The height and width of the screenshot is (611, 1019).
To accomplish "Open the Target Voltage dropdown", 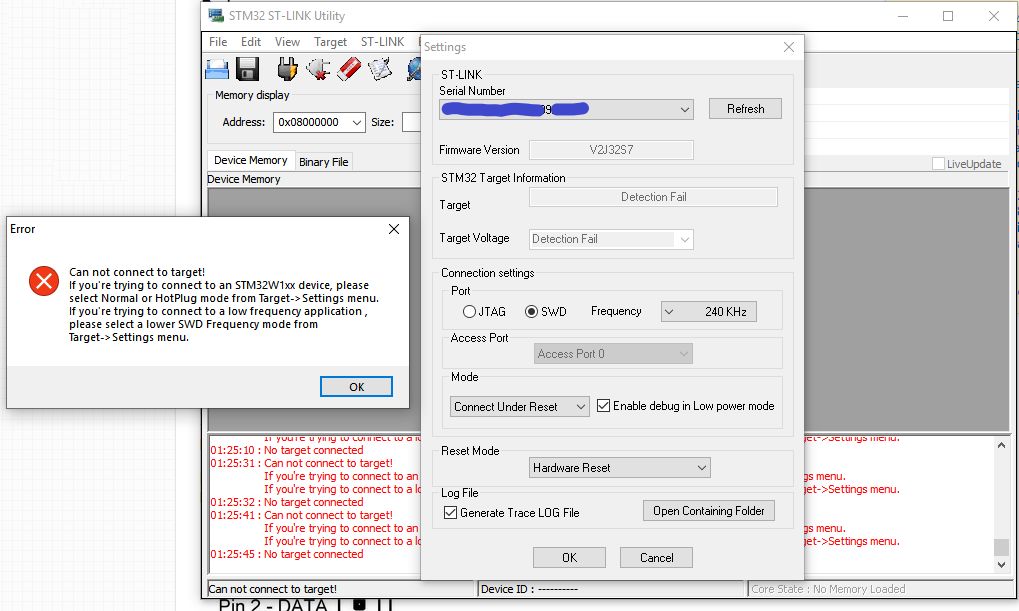I will coord(684,239).
